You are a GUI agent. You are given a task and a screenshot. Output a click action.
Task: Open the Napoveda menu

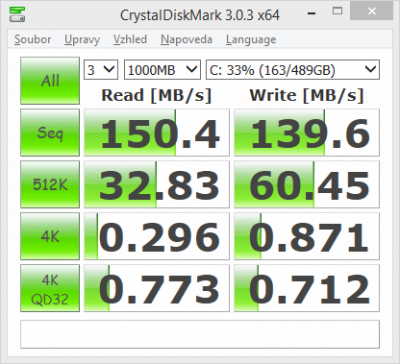pos(186,39)
